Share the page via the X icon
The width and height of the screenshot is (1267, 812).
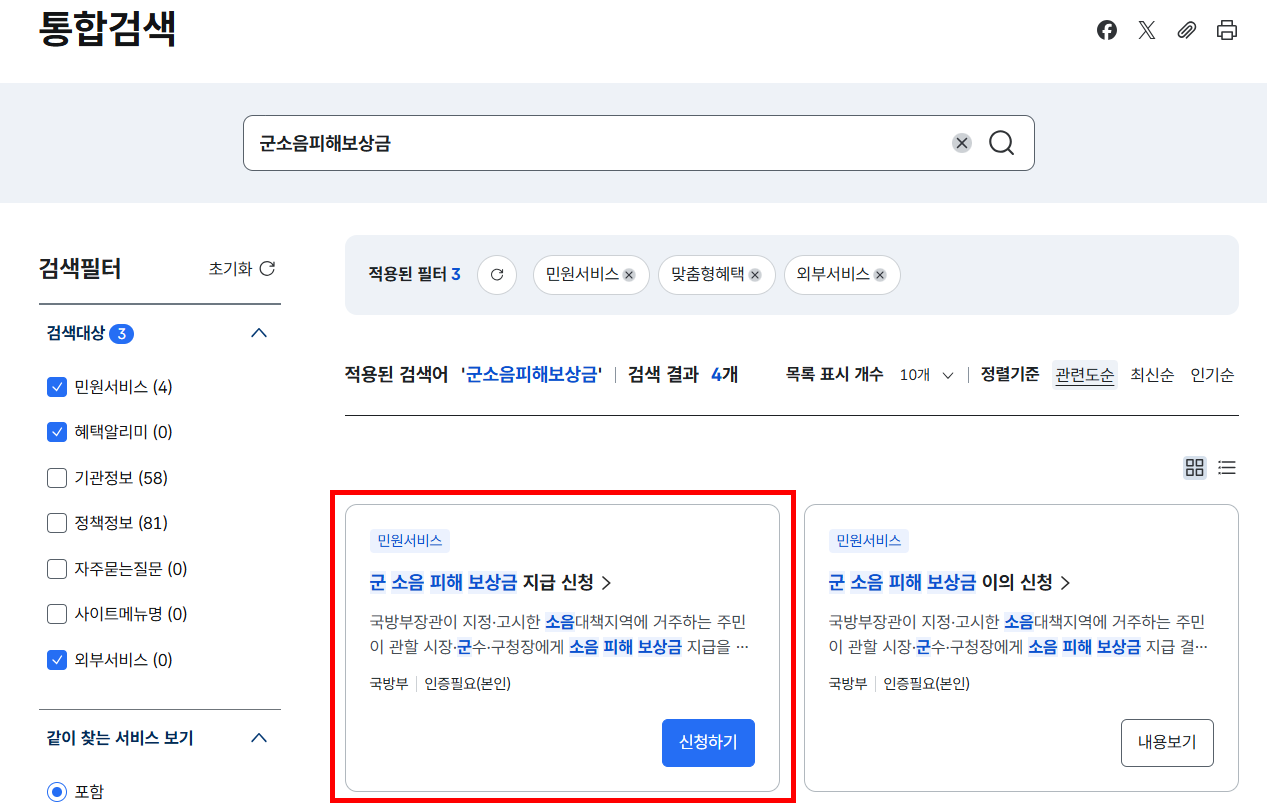tap(1146, 30)
